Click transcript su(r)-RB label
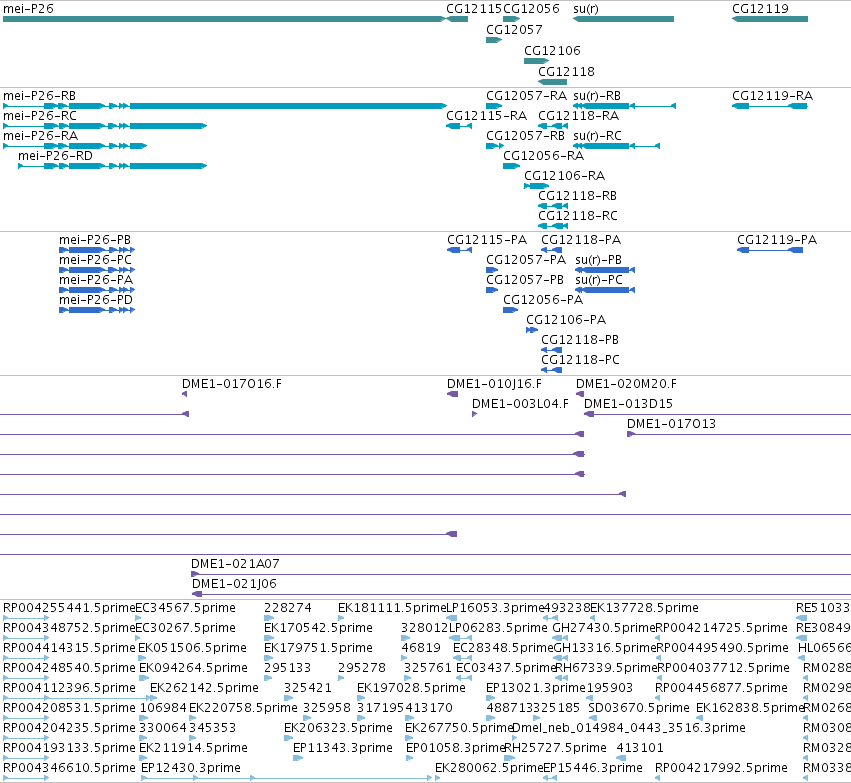 [597, 96]
